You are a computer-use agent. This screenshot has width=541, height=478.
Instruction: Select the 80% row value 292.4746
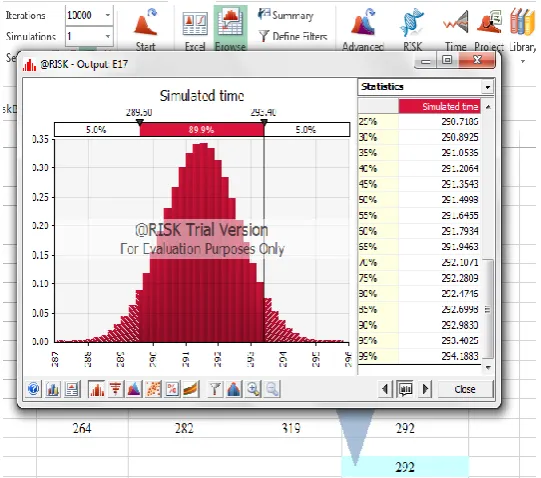point(460,294)
